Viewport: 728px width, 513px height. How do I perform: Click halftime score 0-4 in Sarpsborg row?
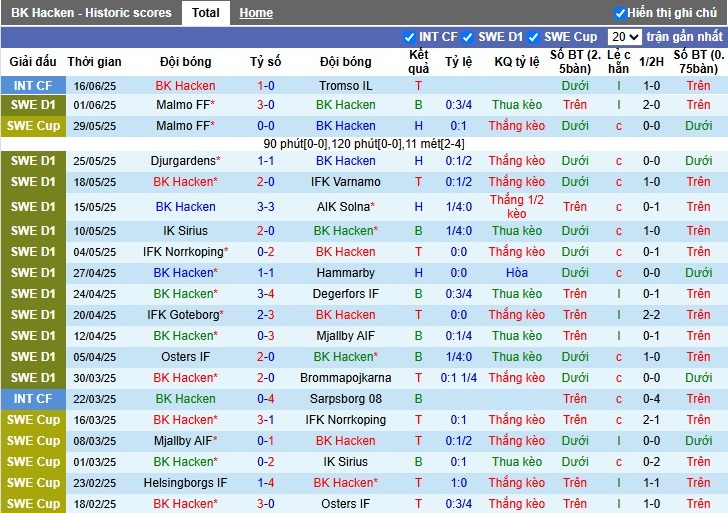651,399
